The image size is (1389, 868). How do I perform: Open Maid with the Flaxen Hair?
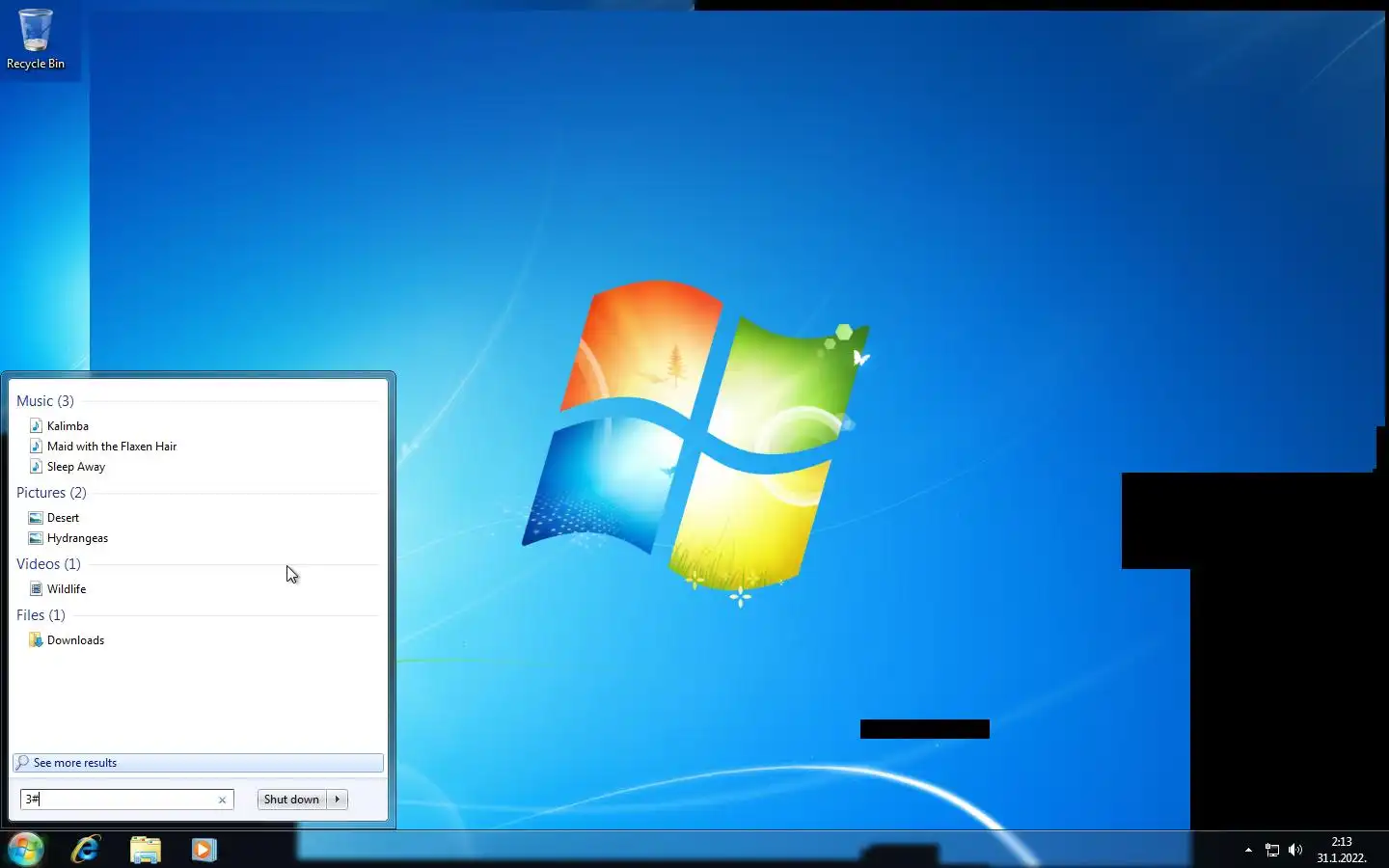coord(112,447)
